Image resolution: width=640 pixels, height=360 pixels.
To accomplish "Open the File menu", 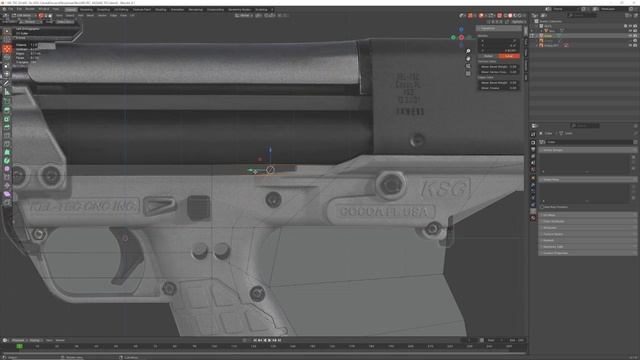I will coord(10,9).
